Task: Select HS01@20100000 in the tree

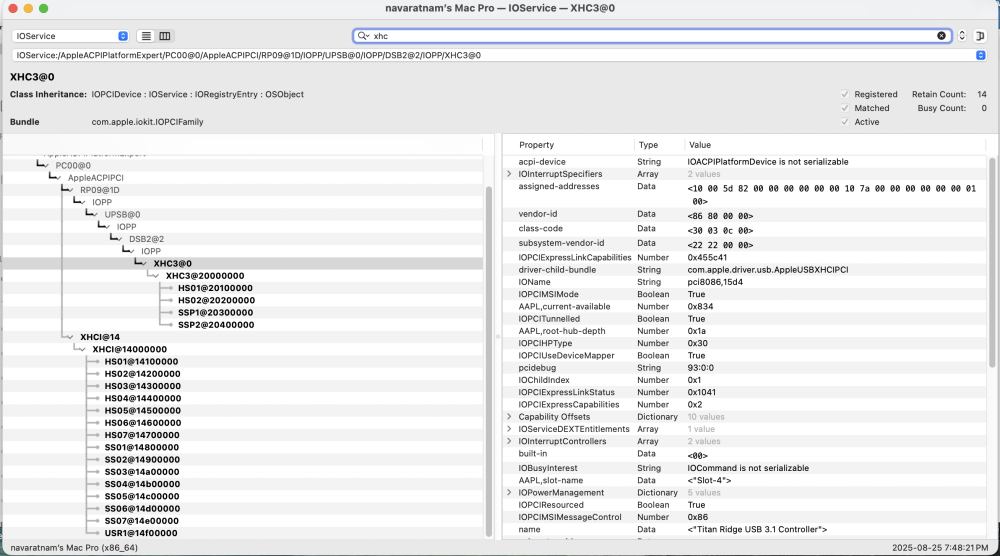Action: pyautogui.click(x=215, y=288)
